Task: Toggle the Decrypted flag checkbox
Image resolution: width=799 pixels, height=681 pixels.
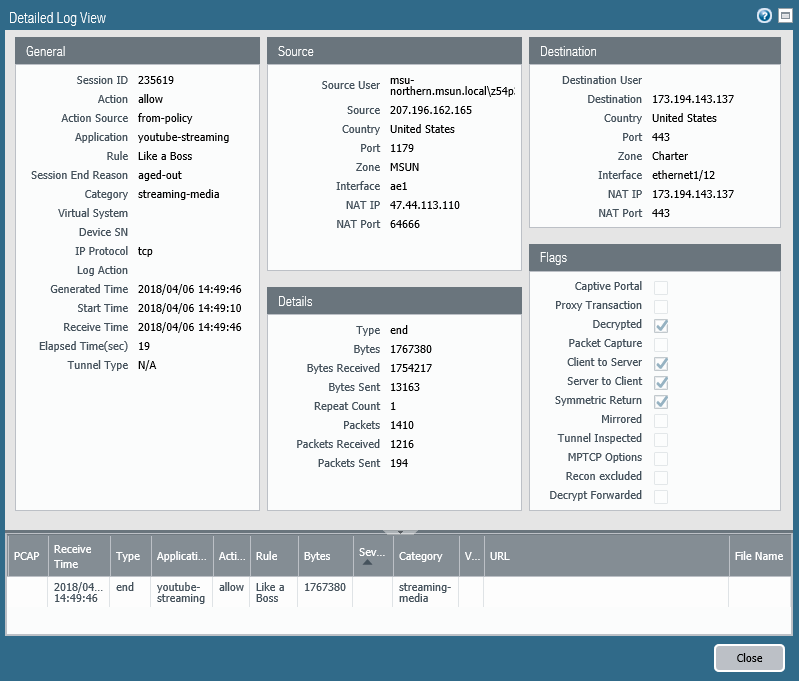Action: coord(661,325)
